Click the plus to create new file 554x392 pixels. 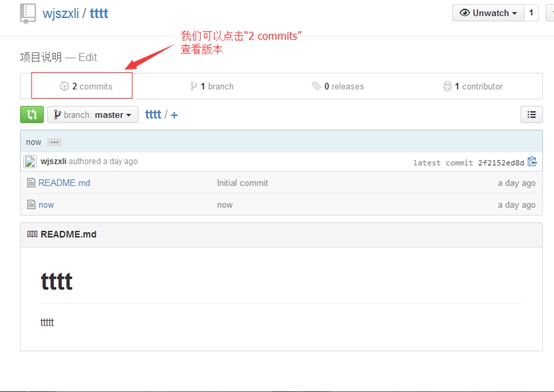[174, 115]
